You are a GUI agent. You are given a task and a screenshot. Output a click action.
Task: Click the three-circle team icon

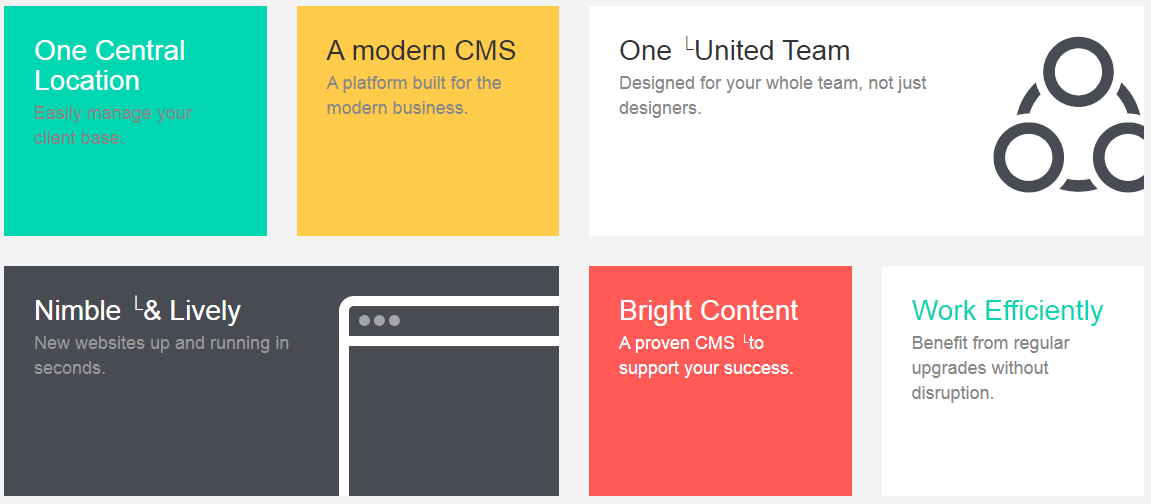(x=1069, y=114)
